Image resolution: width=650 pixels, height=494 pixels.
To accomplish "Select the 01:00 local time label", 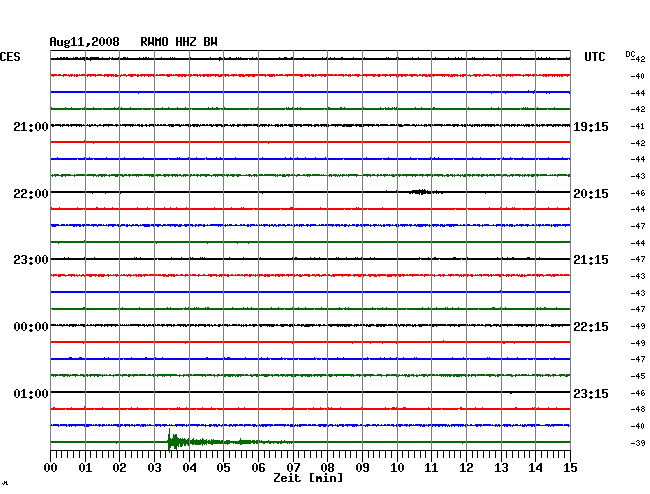I will [x=31, y=393].
